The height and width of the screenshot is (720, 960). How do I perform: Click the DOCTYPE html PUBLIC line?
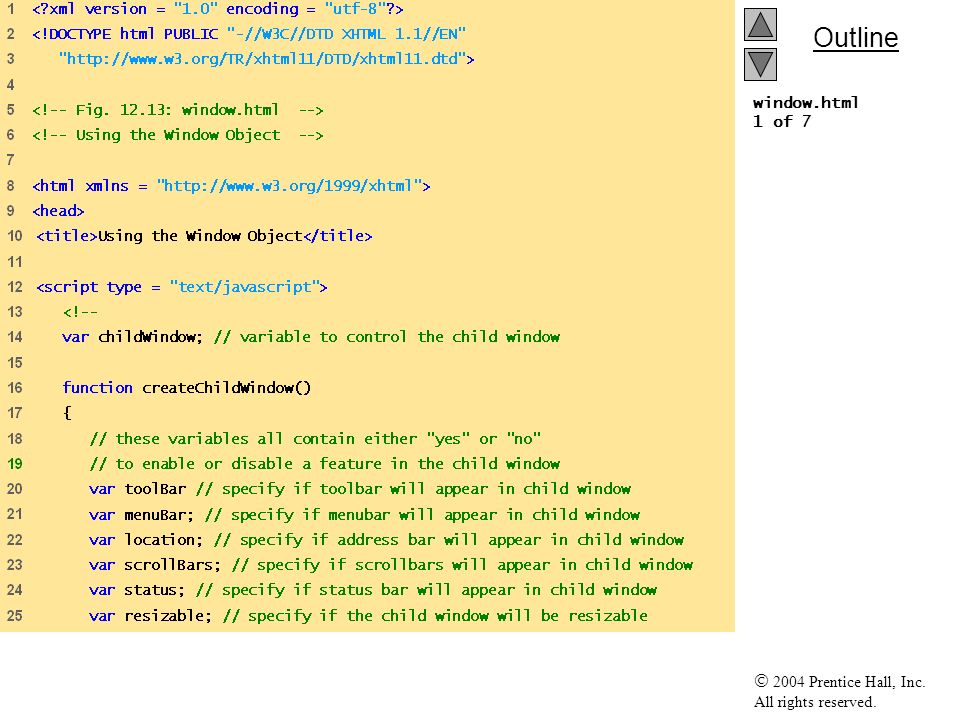tap(249, 34)
